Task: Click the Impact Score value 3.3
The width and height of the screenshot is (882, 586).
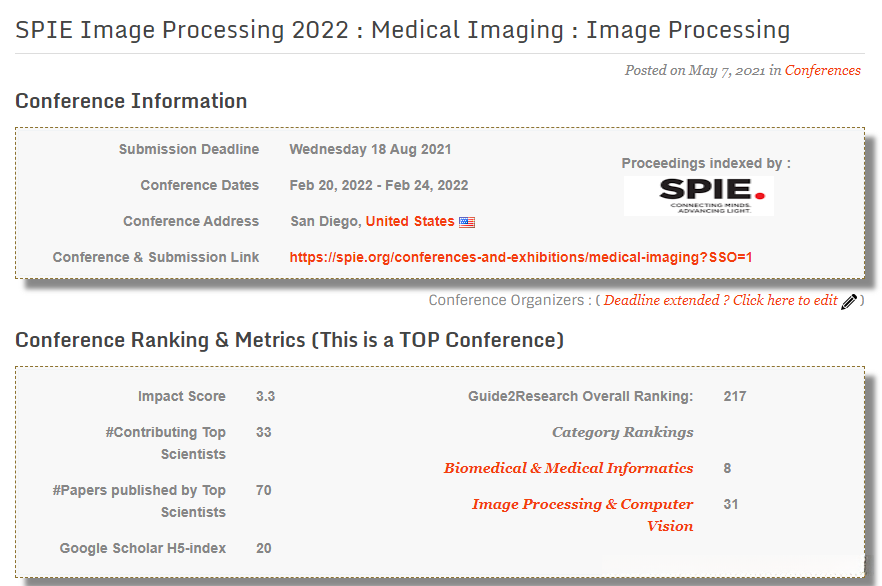Action: point(265,396)
